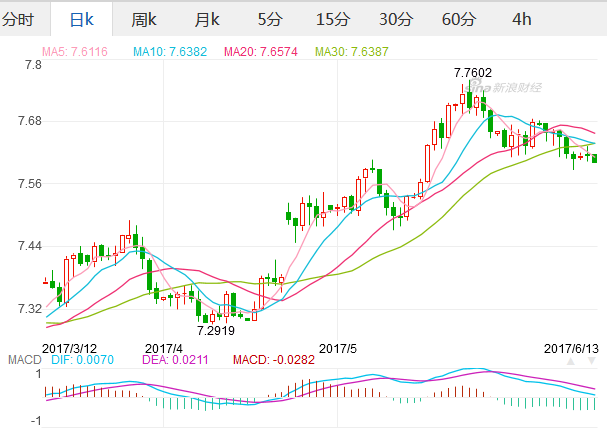Click the 2017/5 date axis label
Image resolution: width=607 pixels, height=433 pixels.
coord(338,349)
